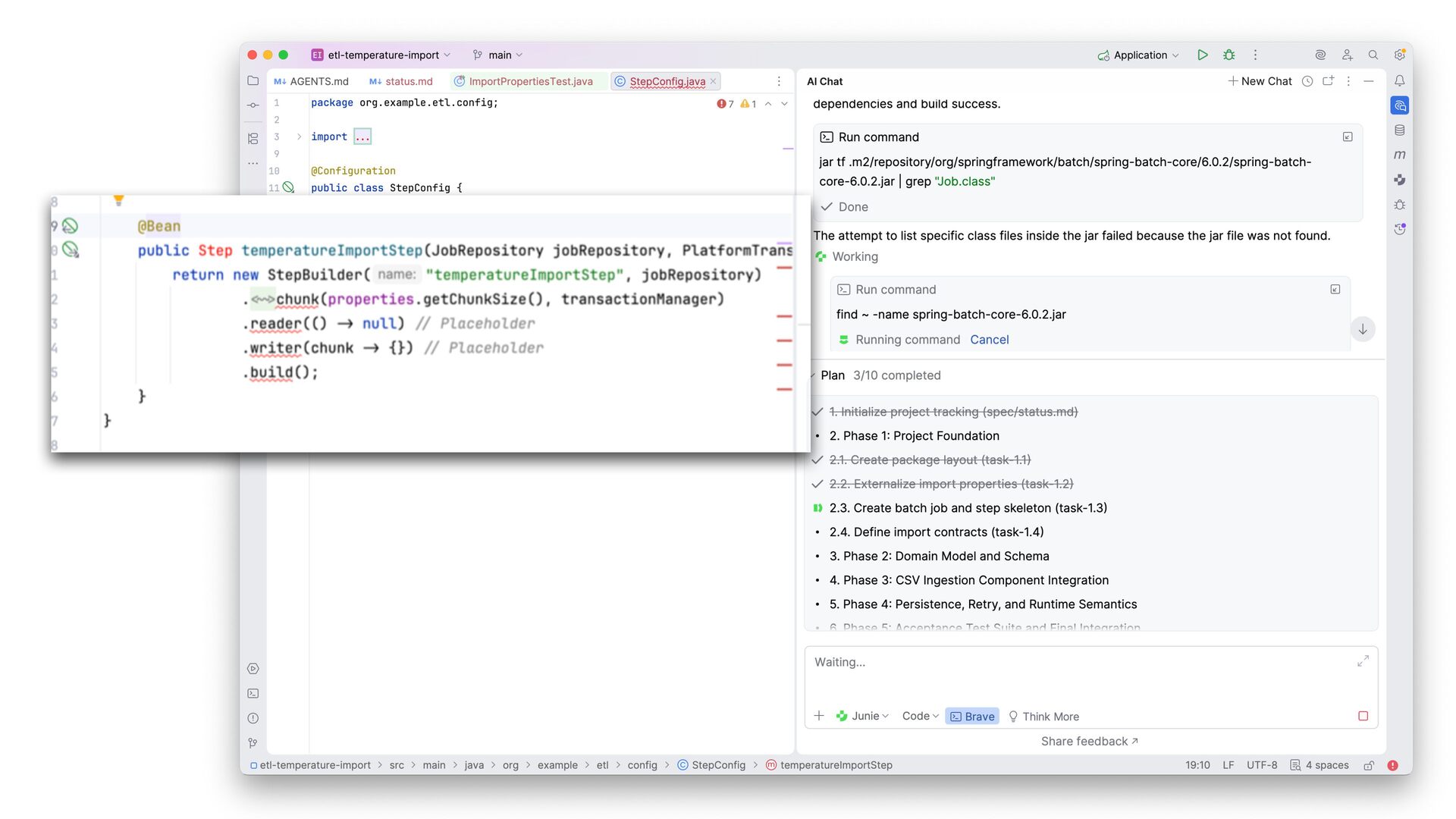Toggle read-only lock in status bar

[x=1369, y=765]
